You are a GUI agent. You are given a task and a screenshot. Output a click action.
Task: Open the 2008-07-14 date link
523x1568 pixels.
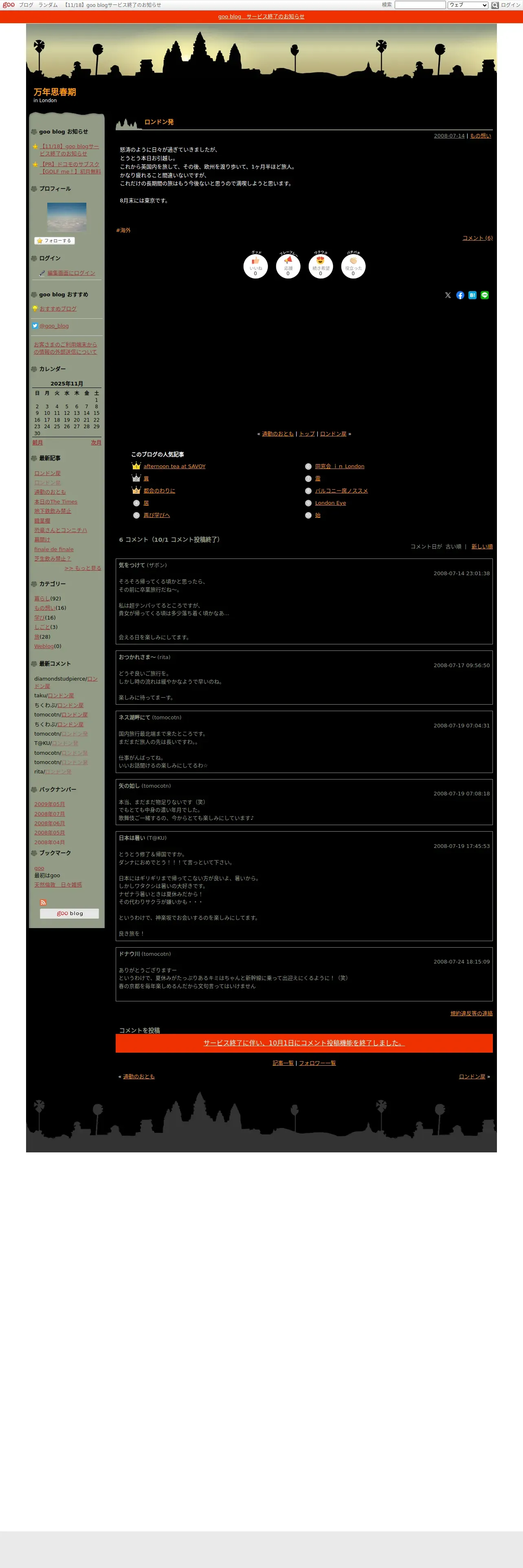tap(449, 136)
